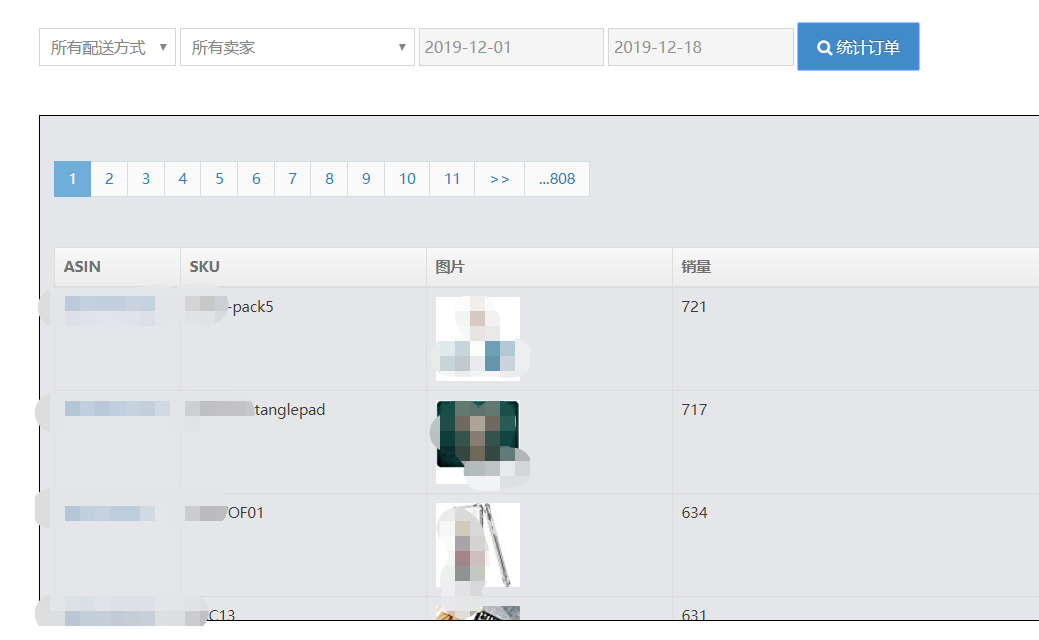1039x640 pixels.
Task: Go to page 8
Action: (x=329, y=179)
